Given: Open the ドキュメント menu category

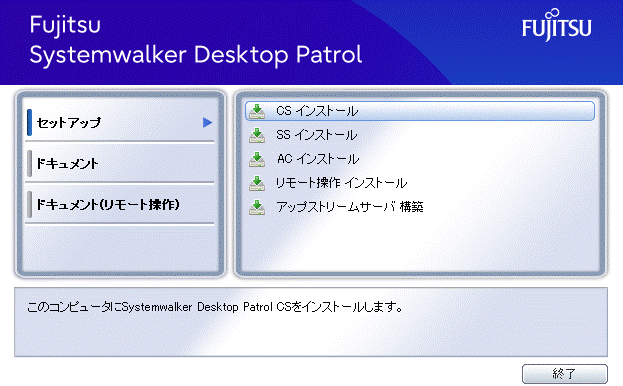Looking at the screenshot, I should 120,163.
